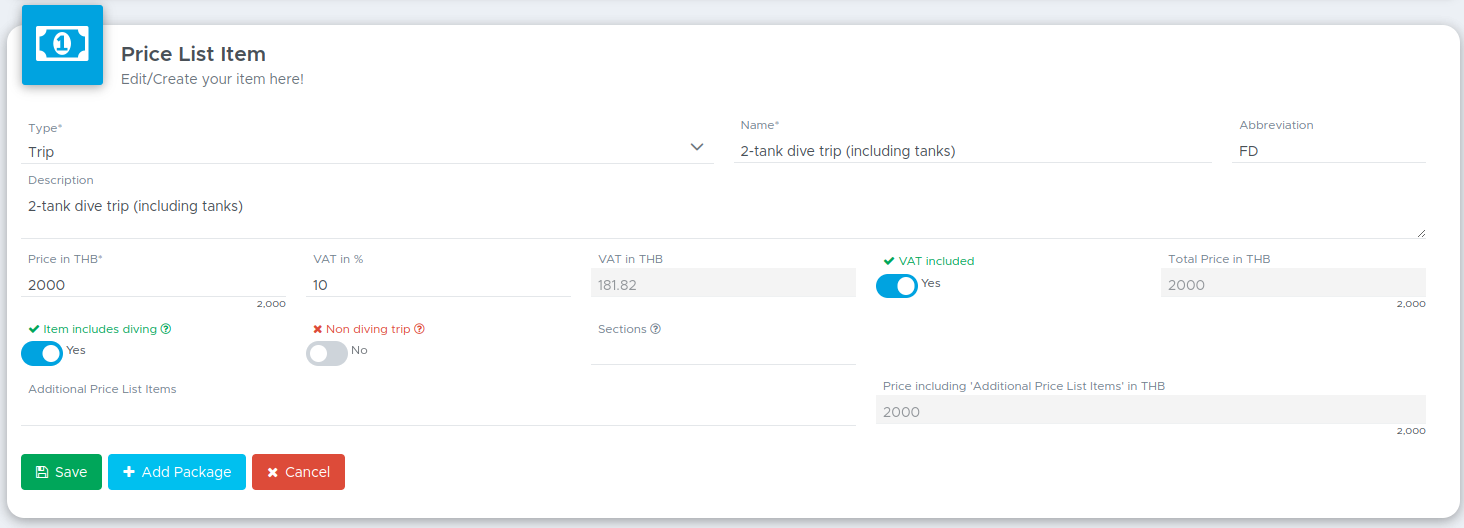Viewport: 1464px width, 528px height.
Task: Click the 'Price List Item' heading text
Action: [193, 55]
